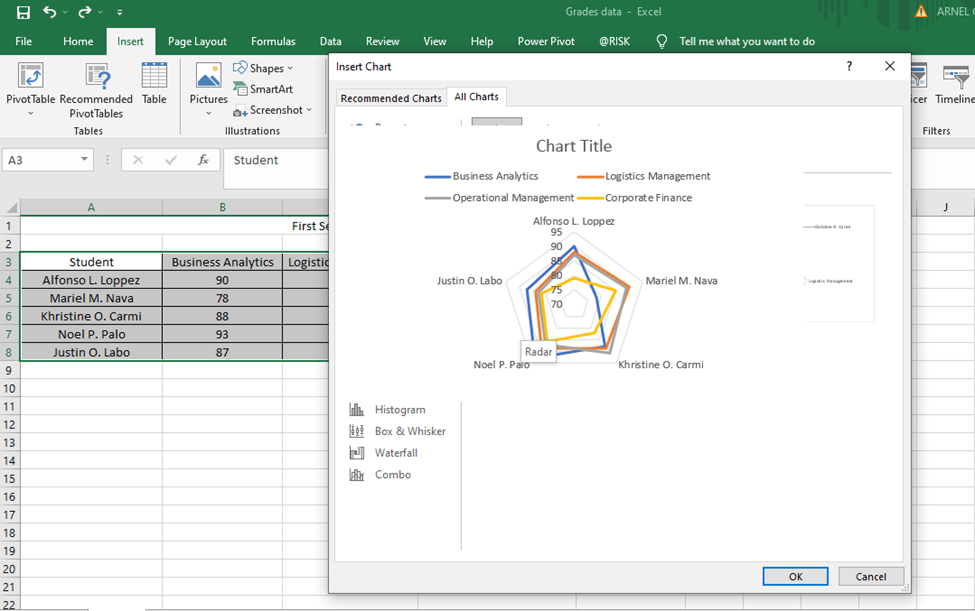Customize the Quick Access Toolbar
975x611 pixels.
point(119,12)
